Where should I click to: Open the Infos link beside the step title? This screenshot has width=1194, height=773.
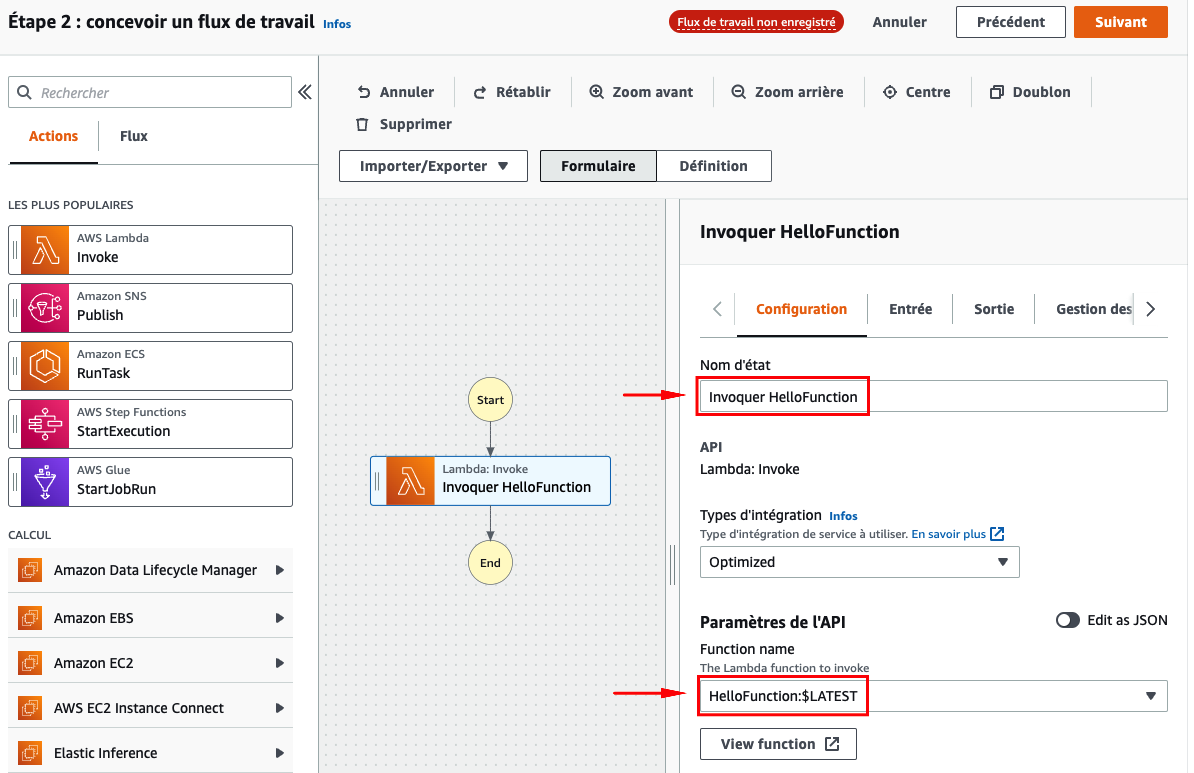click(337, 24)
